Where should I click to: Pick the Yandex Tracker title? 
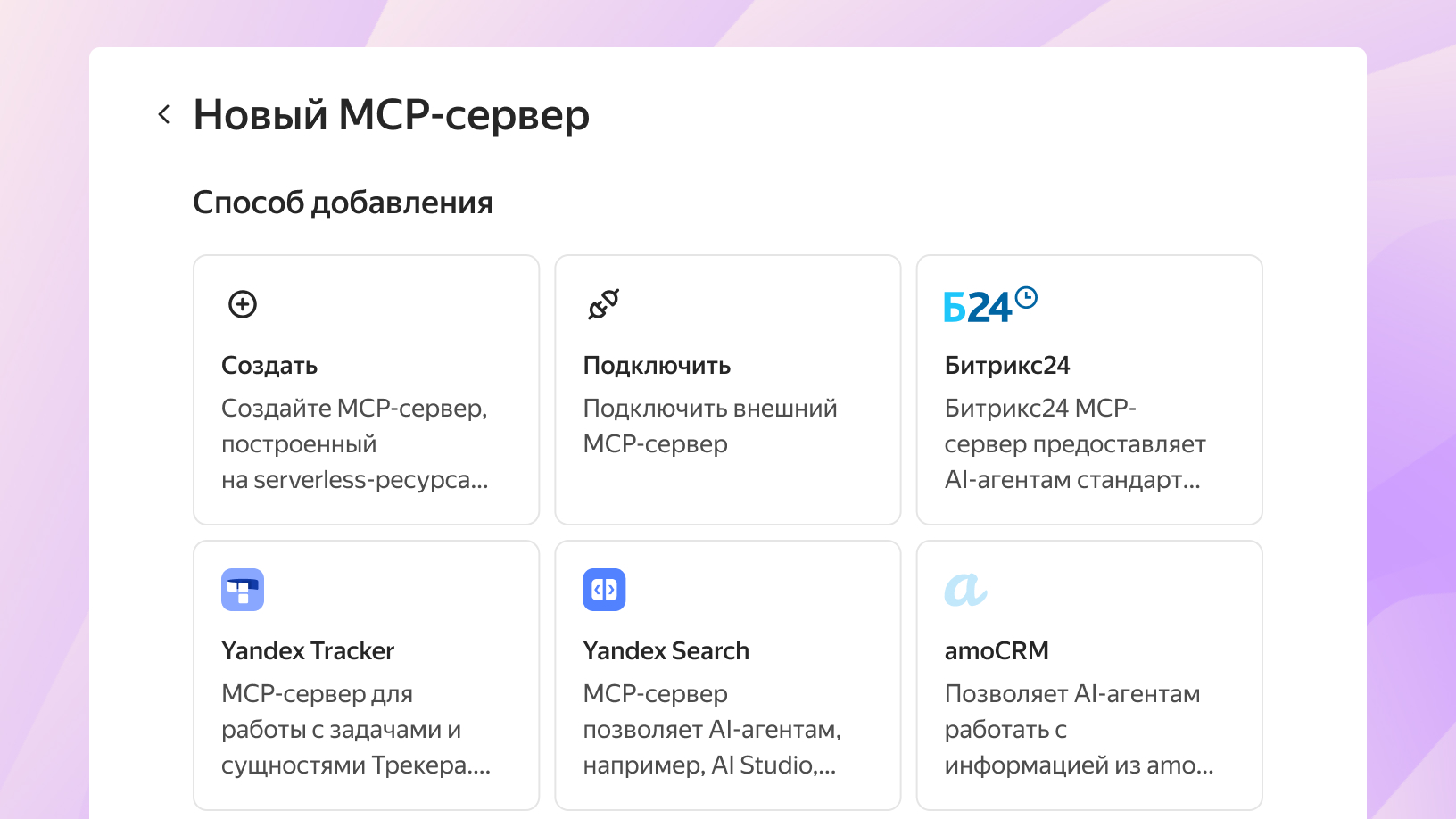pos(308,651)
